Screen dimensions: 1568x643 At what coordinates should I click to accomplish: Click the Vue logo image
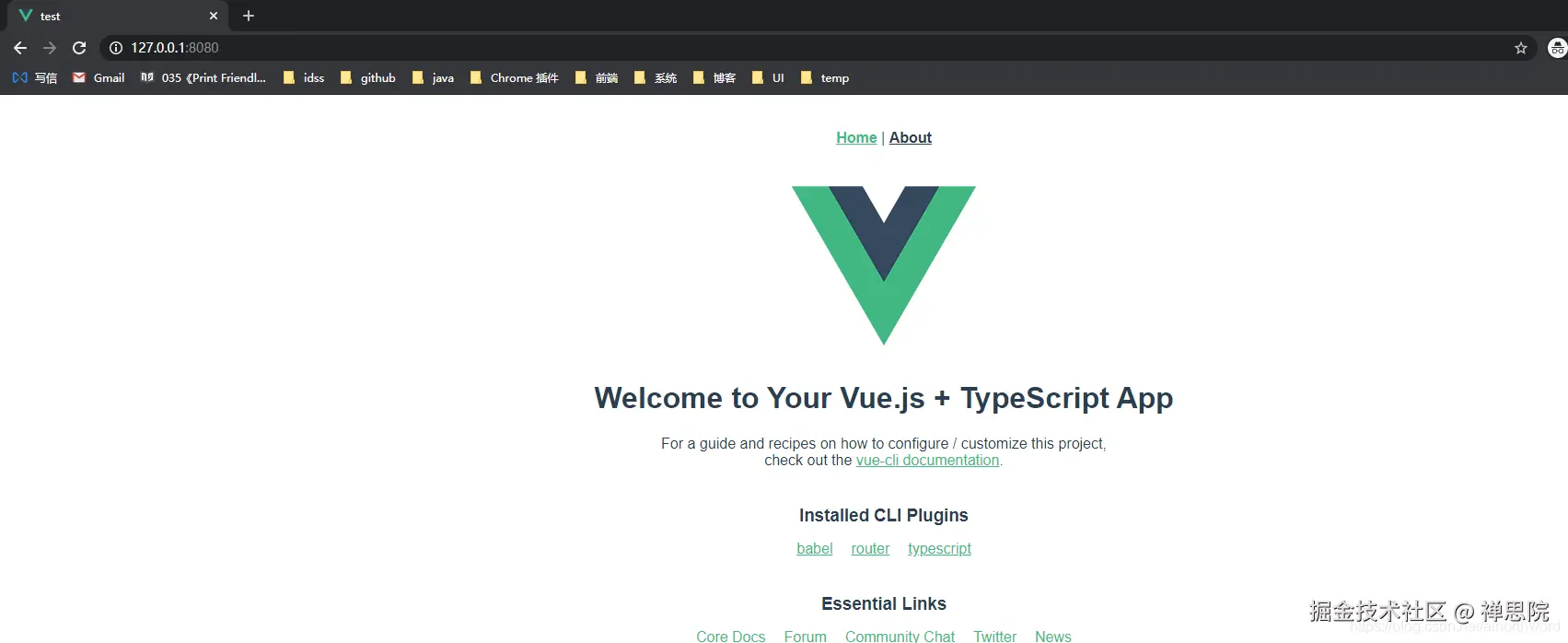(x=884, y=265)
